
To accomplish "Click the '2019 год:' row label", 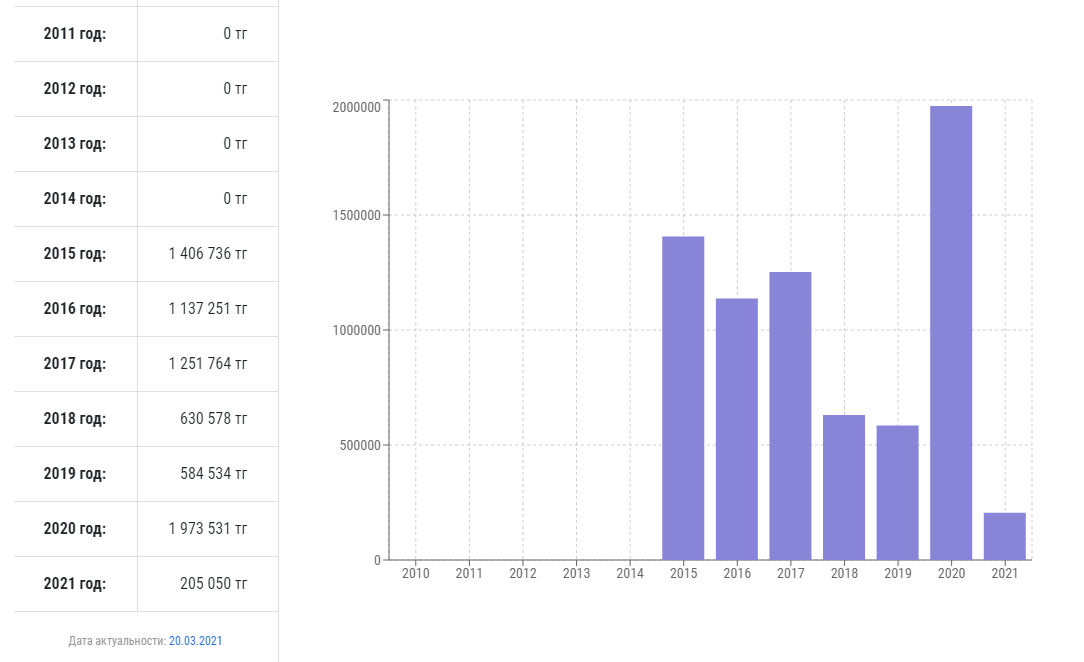I will coord(75,474).
